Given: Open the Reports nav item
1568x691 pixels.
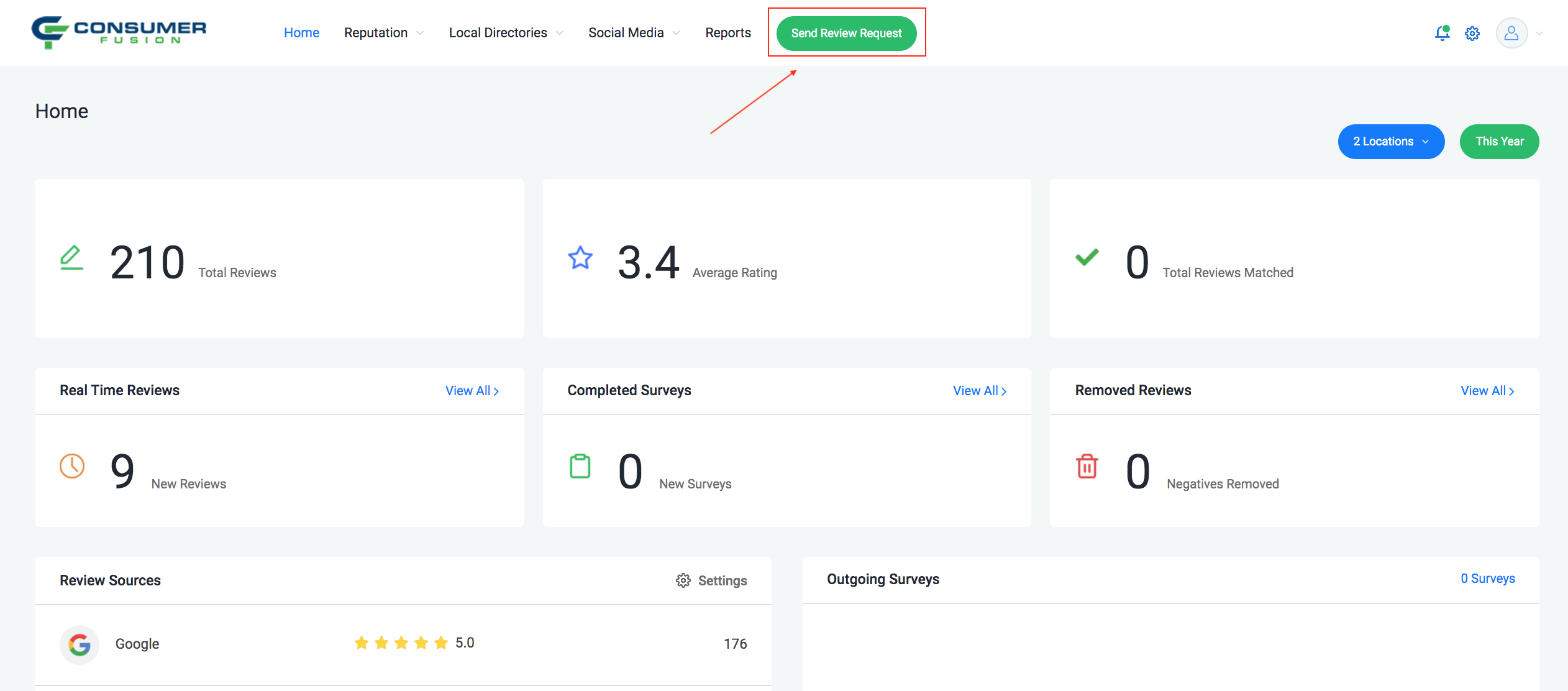Looking at the screenshot, I should (x=727, y=33).
